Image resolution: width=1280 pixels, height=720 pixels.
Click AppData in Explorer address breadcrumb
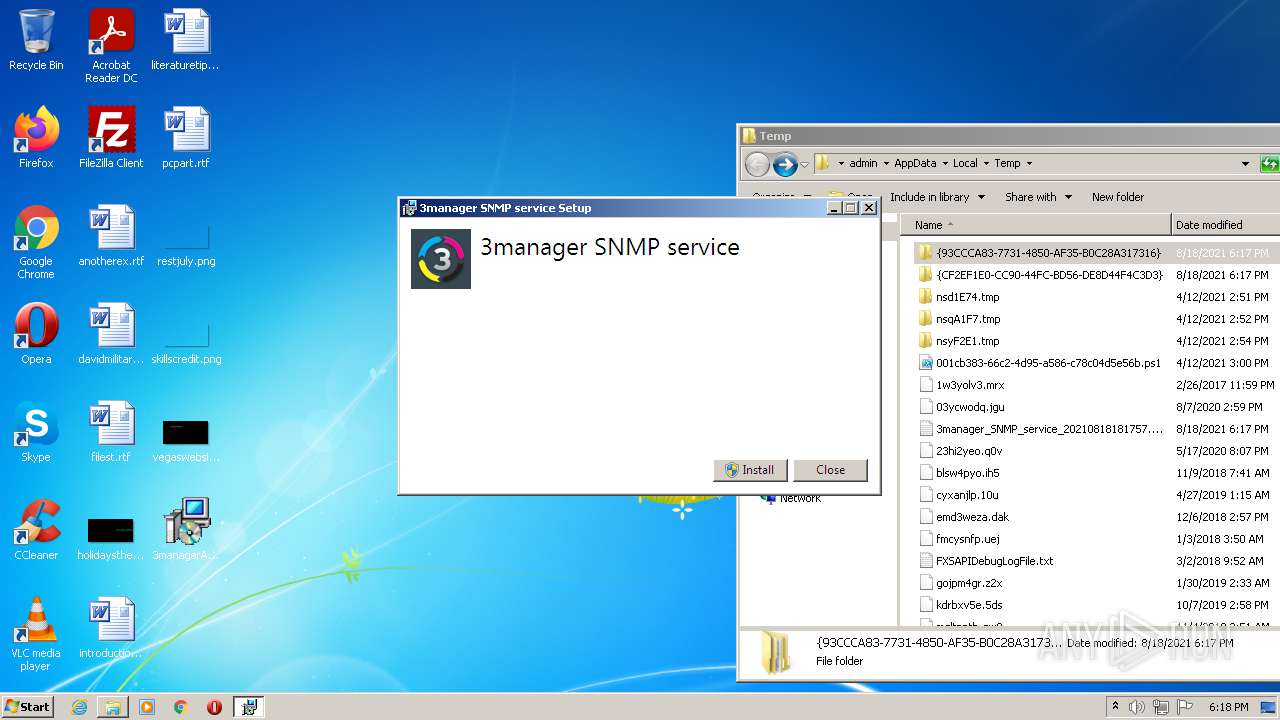tap(915, 164)
